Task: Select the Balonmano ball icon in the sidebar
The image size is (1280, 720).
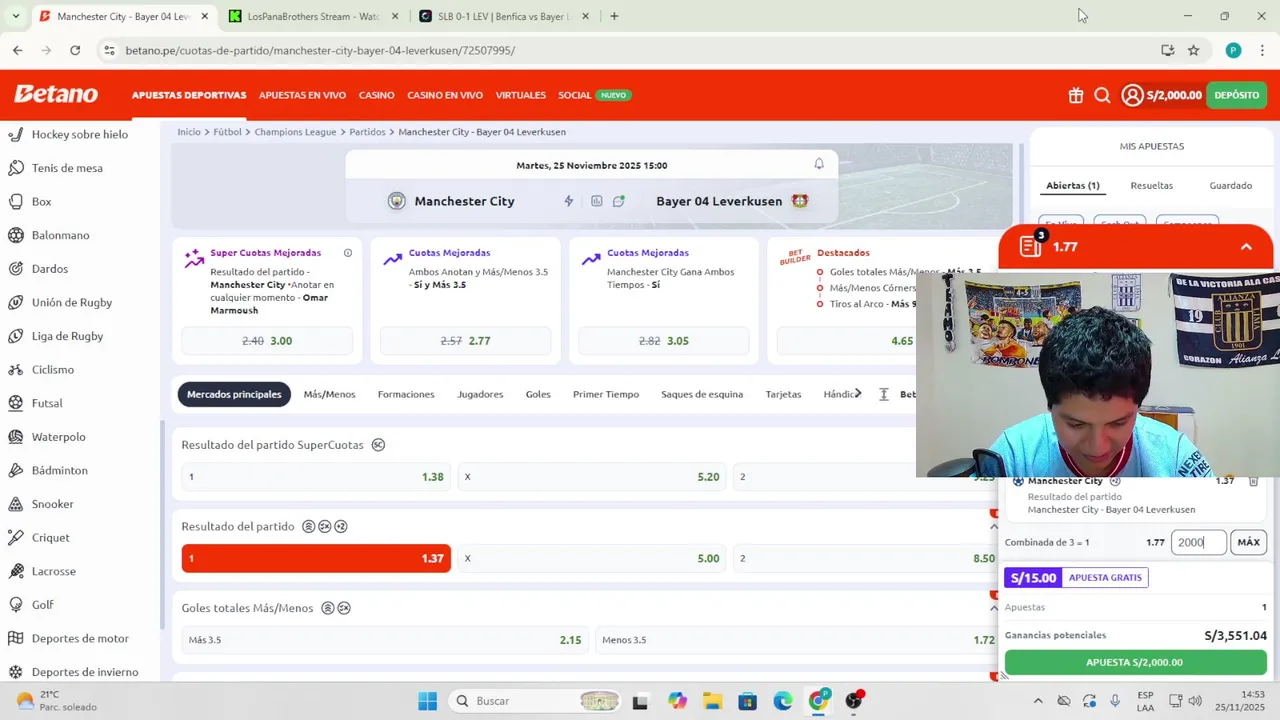Action: (x=16, y=235)
